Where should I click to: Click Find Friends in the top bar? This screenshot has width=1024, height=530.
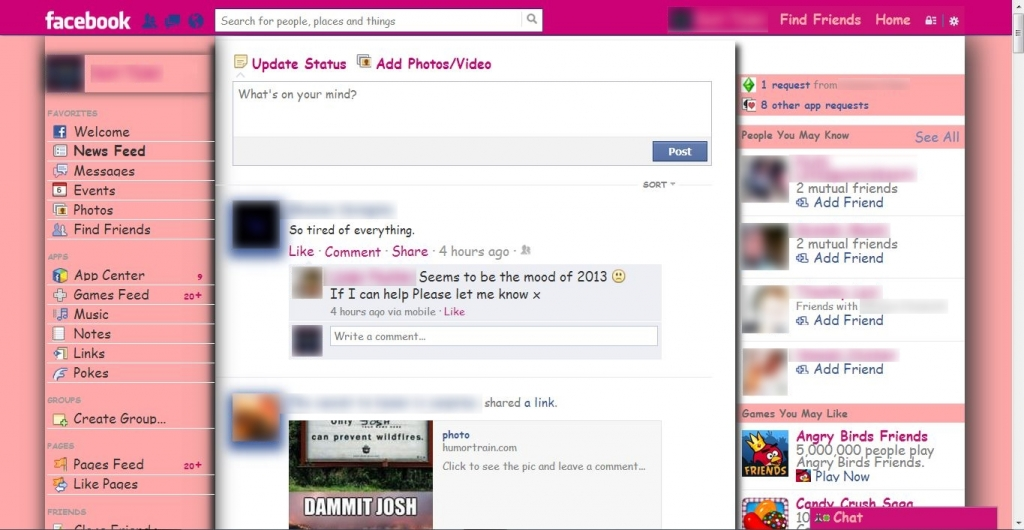click(820, 20)
